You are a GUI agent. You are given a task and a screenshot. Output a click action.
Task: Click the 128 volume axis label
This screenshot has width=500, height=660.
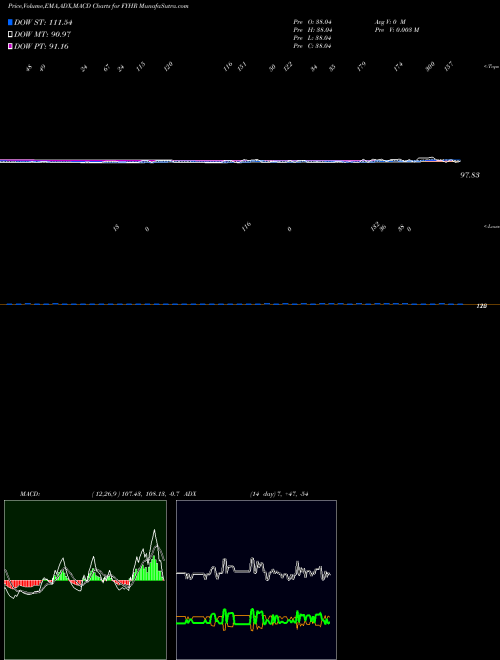click(481, 306)
